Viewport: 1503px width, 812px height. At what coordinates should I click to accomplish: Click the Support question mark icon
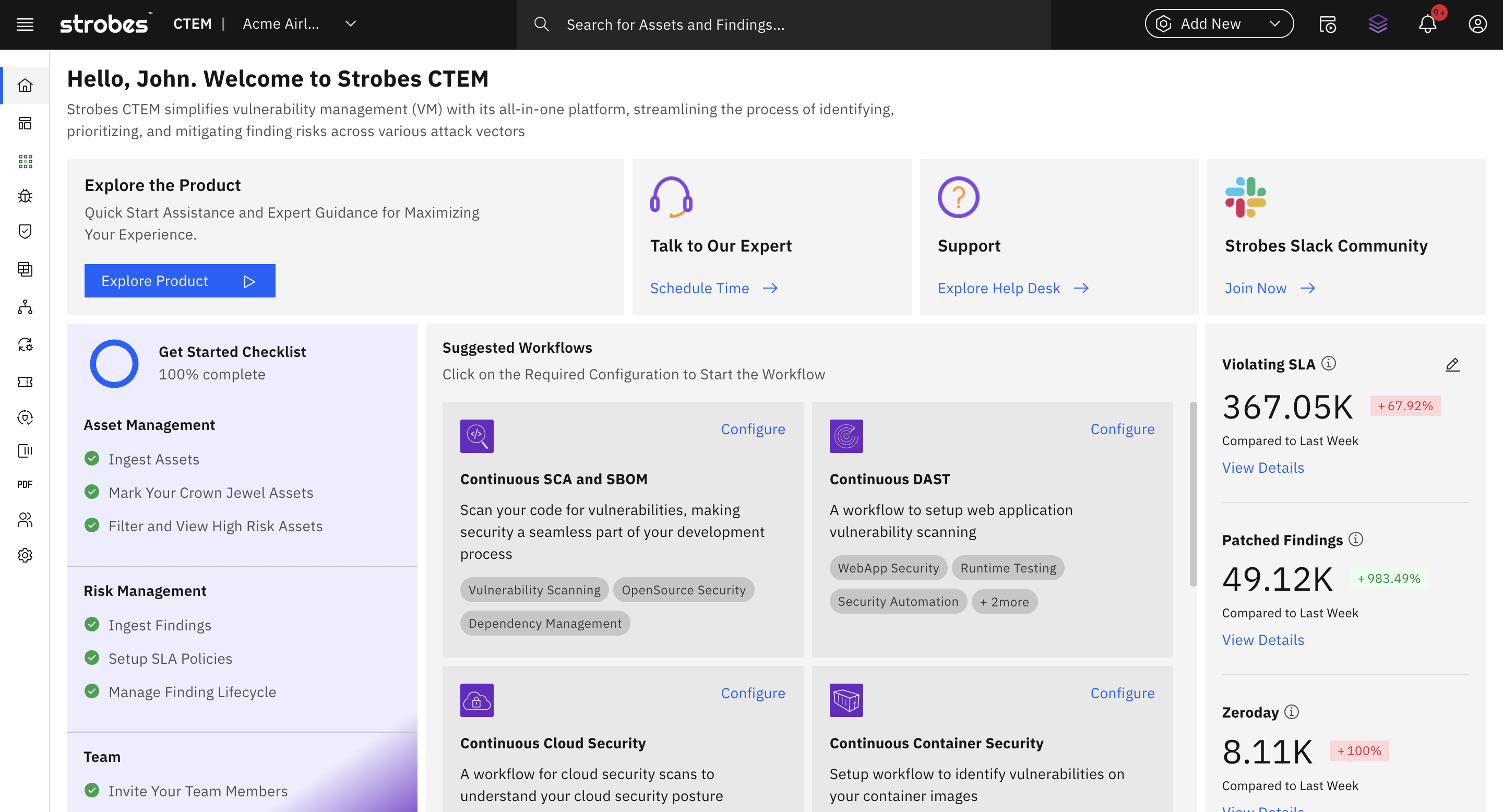pos(958,197)
